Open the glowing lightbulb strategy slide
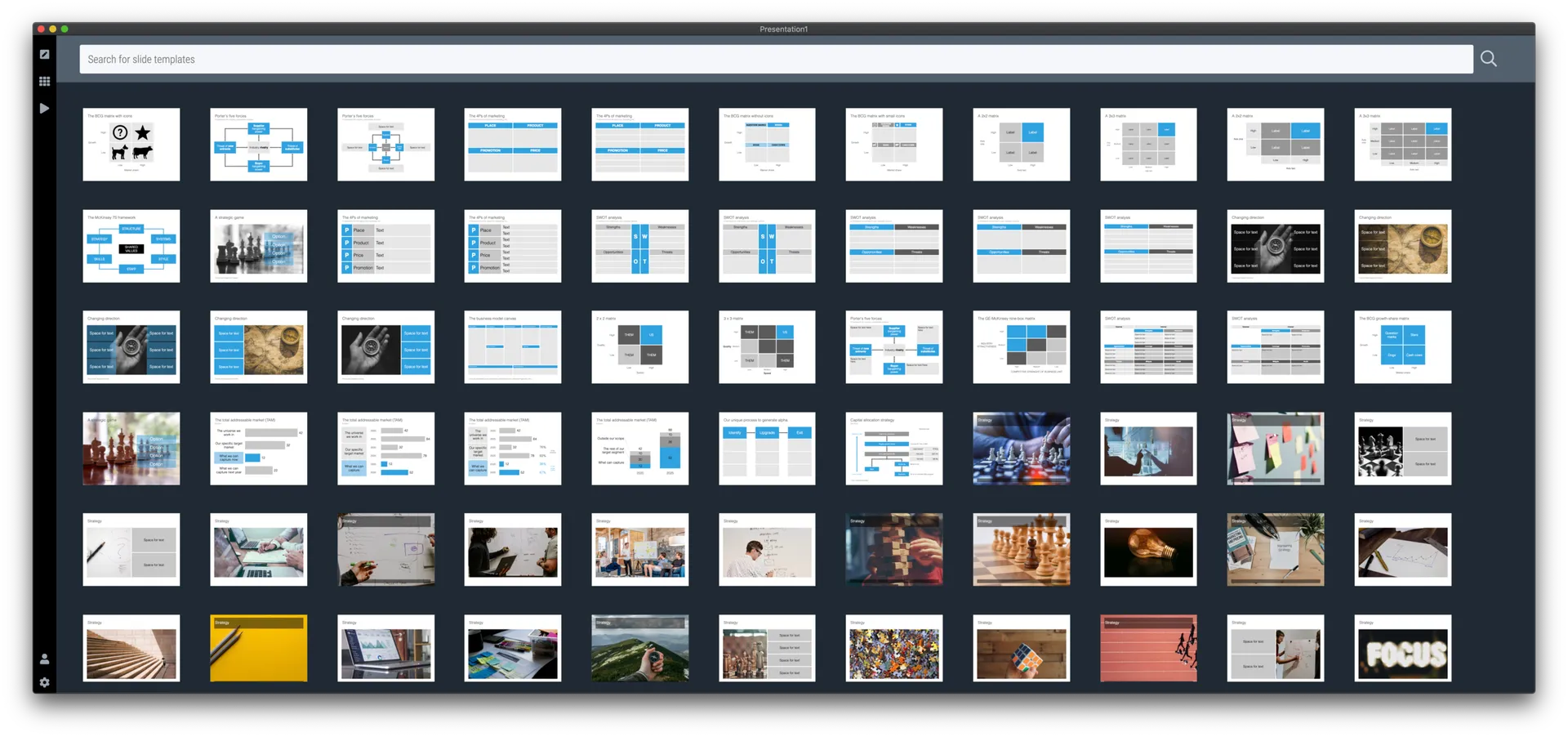This screenshot has height=737, width=1568. click(x=1148, y=550)
